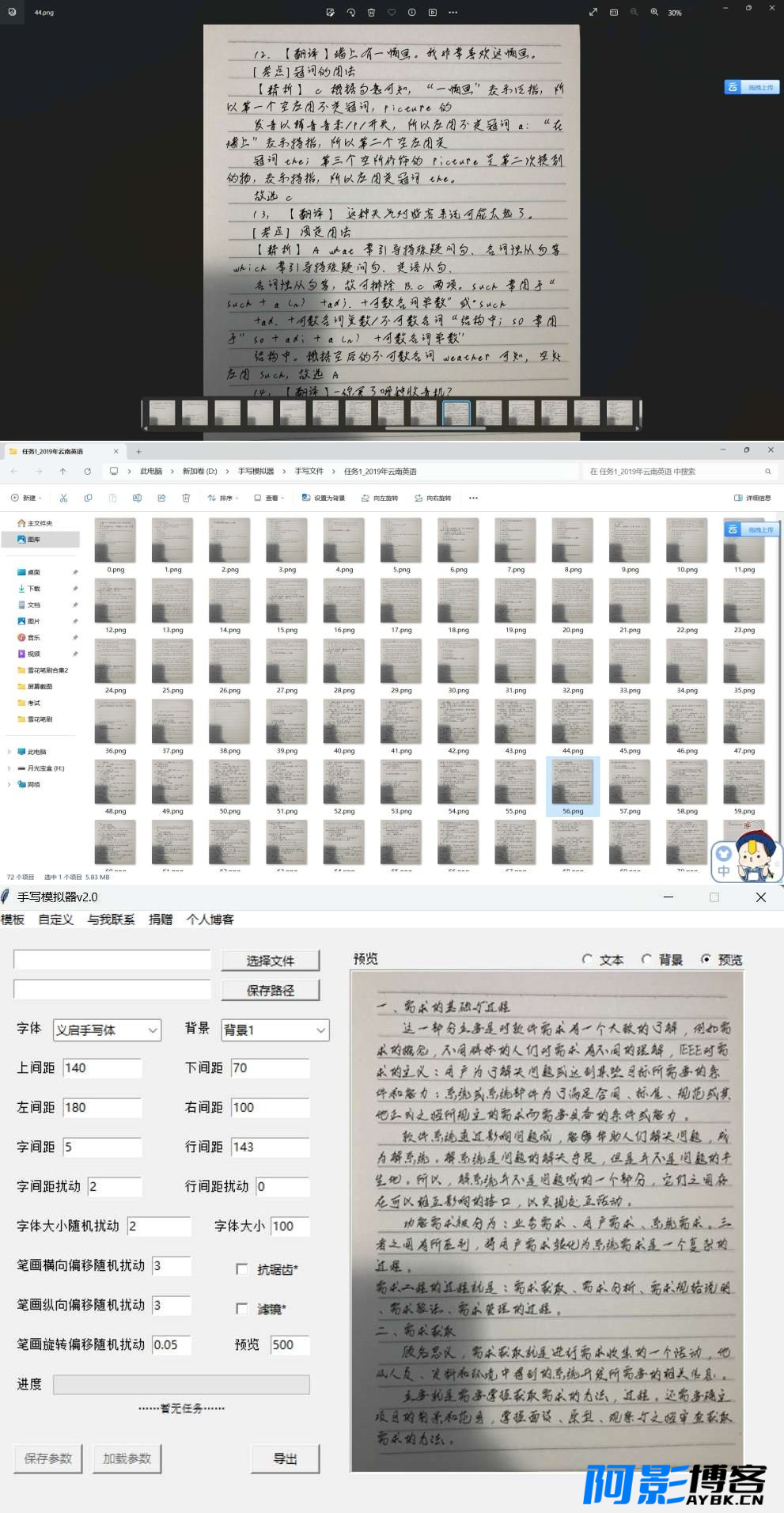Open the 查看 view dropdown in Explorer
The image size is (784, 1513).
pos(268,498)
